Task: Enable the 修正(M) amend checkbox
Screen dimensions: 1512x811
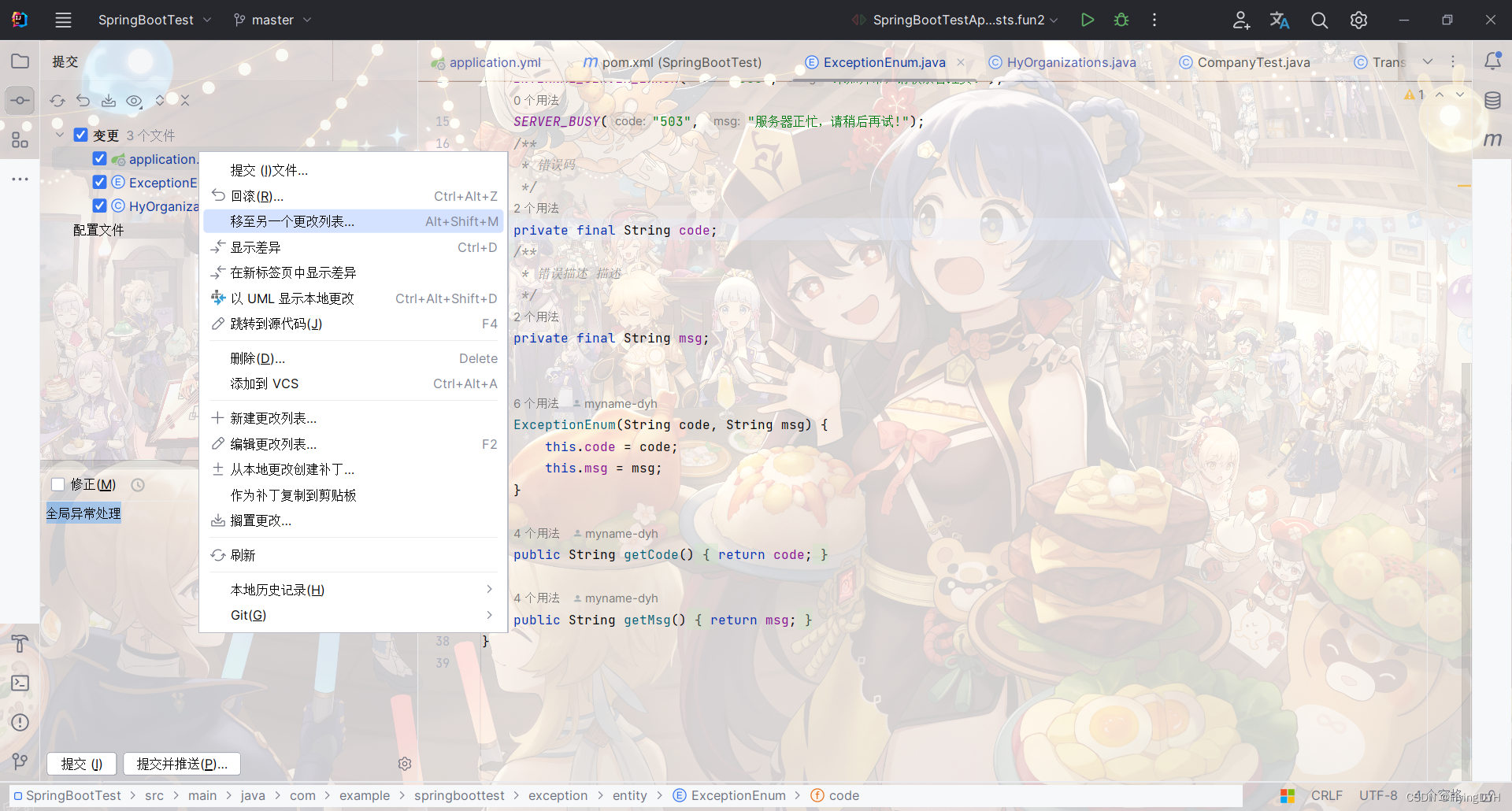Action: [57, 484]
